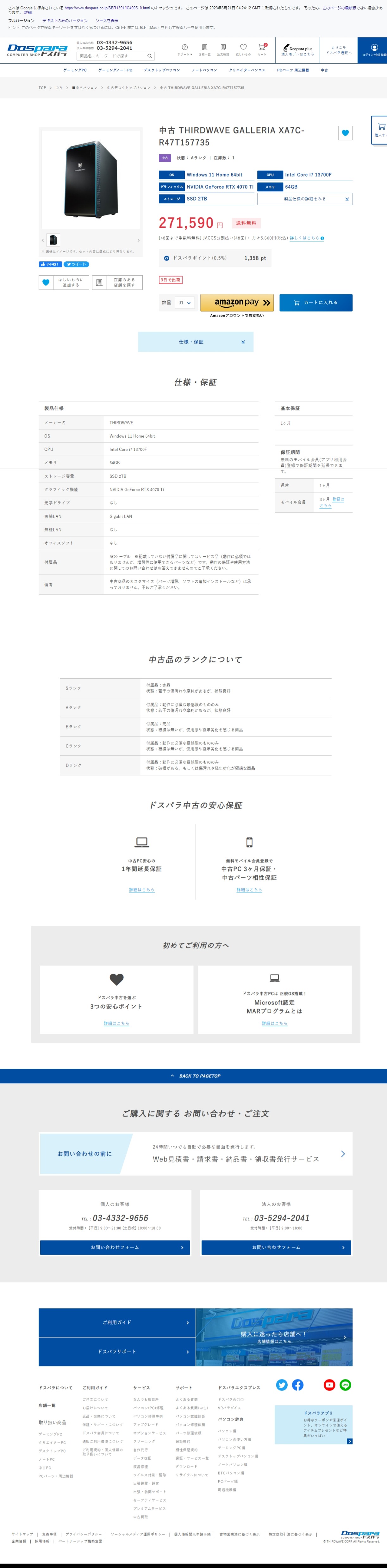387x1568 pixels.
Task: Click the Facebook いいね! button
Action: [50, 264]
